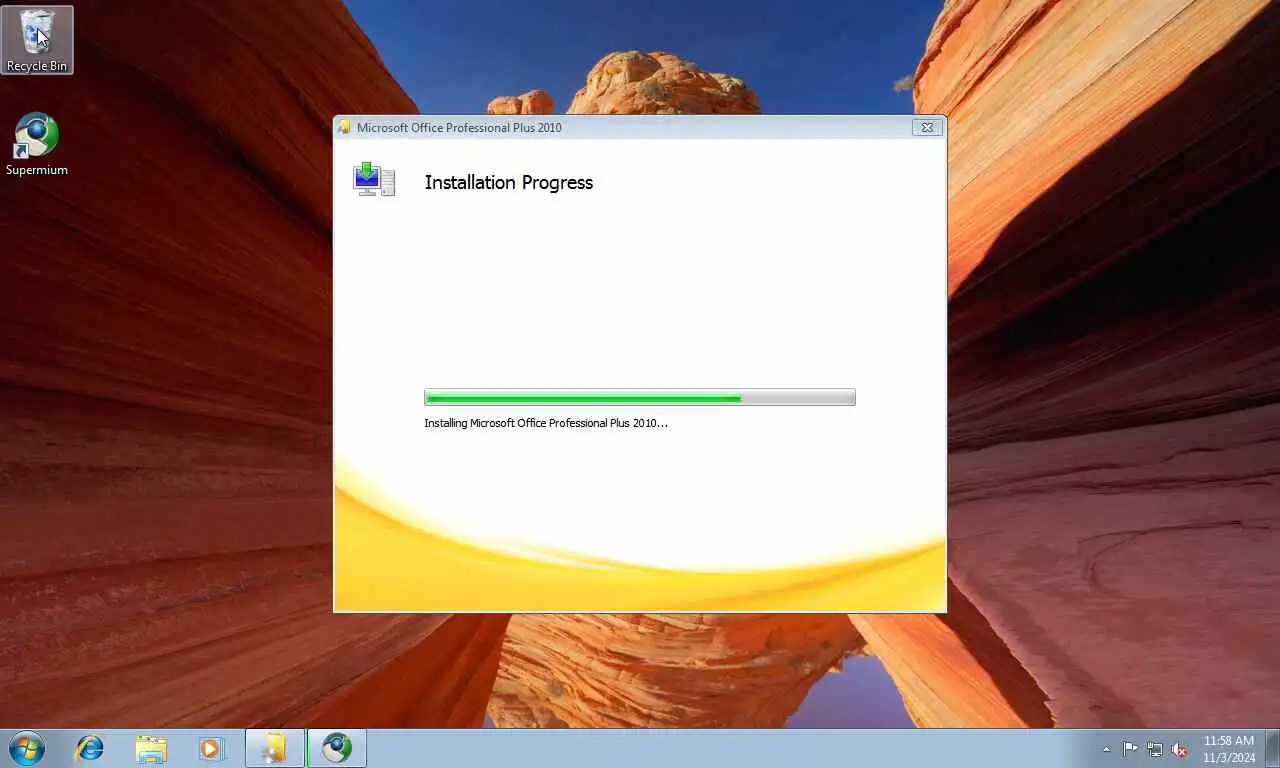Click the Office title bar icon
This screenshot has height=768, width=1280.
coord(345,127)
